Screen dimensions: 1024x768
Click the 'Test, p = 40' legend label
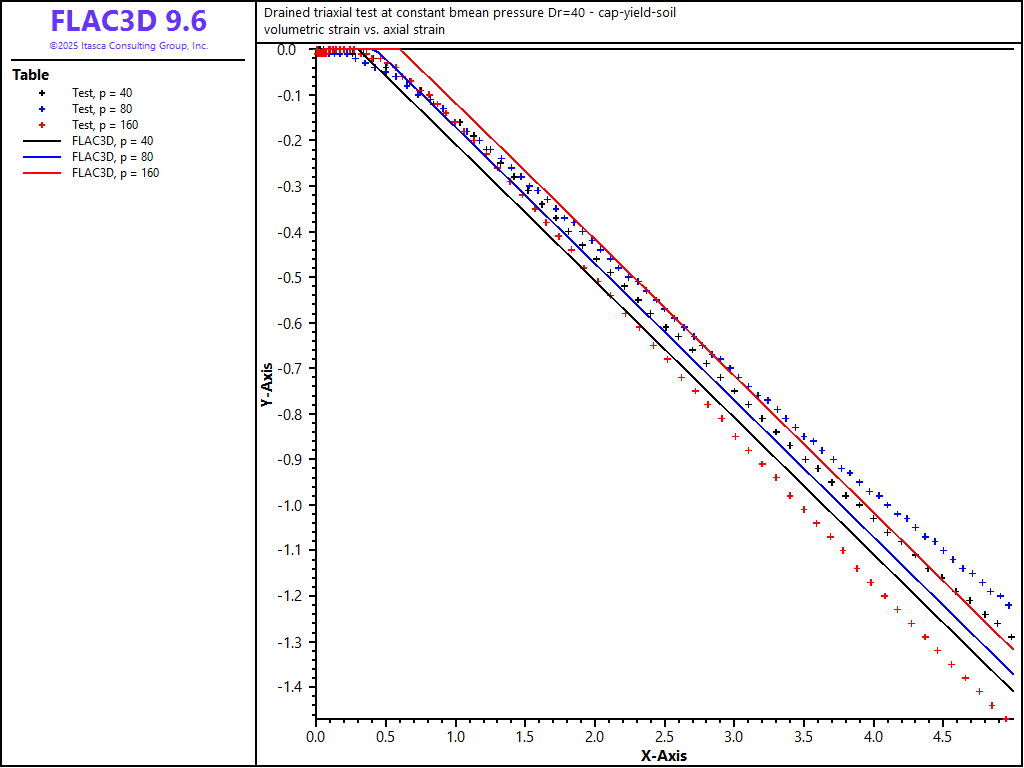[102, 93]
